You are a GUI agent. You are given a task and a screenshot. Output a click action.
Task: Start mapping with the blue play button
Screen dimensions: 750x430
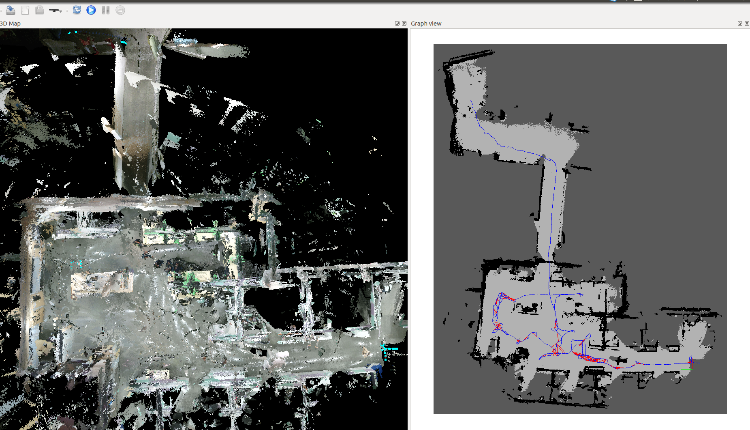tap(91, 10)
